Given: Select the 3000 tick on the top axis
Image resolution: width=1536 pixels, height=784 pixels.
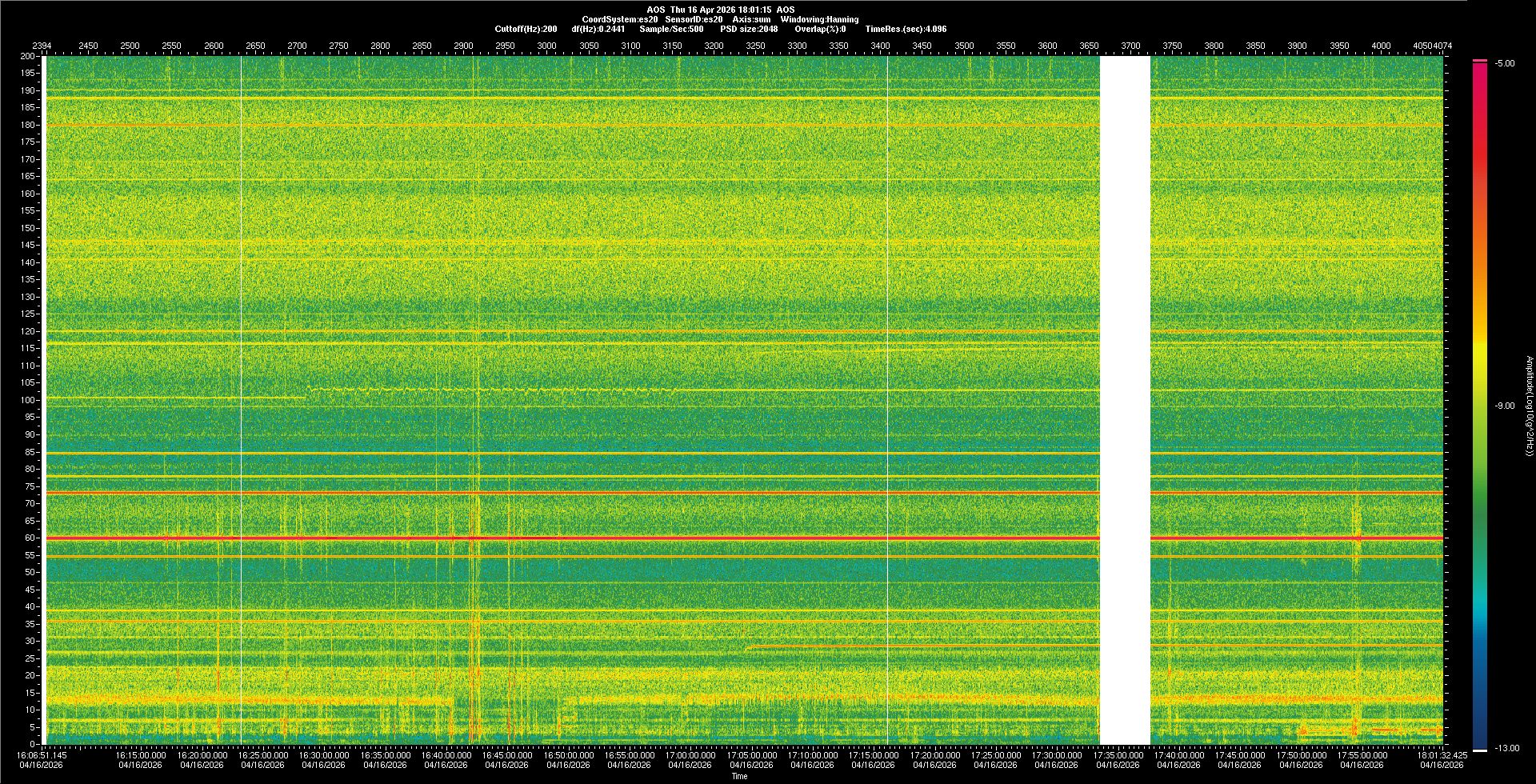Looking at the screenshot, I should tap(546, 46).
